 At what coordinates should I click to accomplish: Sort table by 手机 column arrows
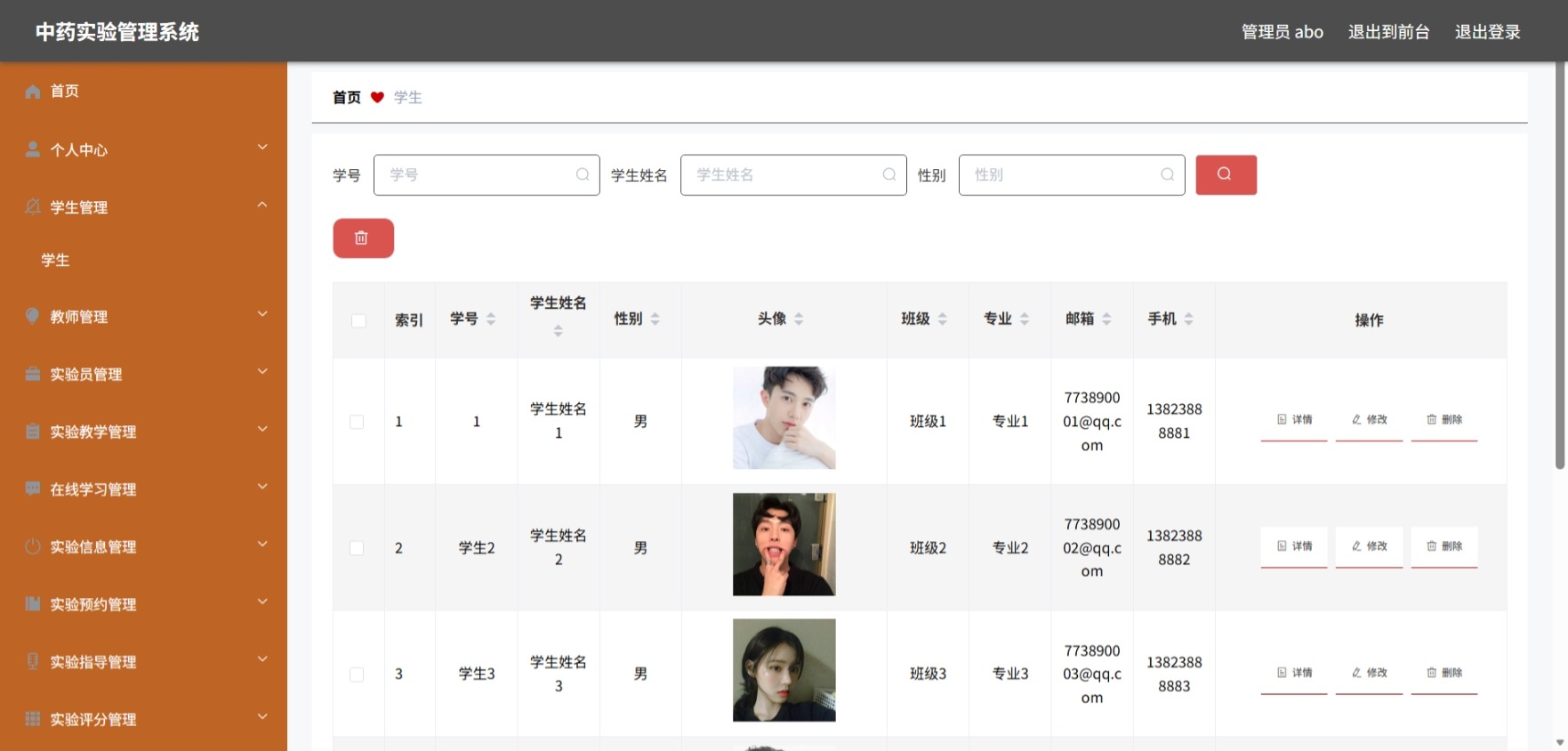pyautogui.click(x=1189, y=319)
